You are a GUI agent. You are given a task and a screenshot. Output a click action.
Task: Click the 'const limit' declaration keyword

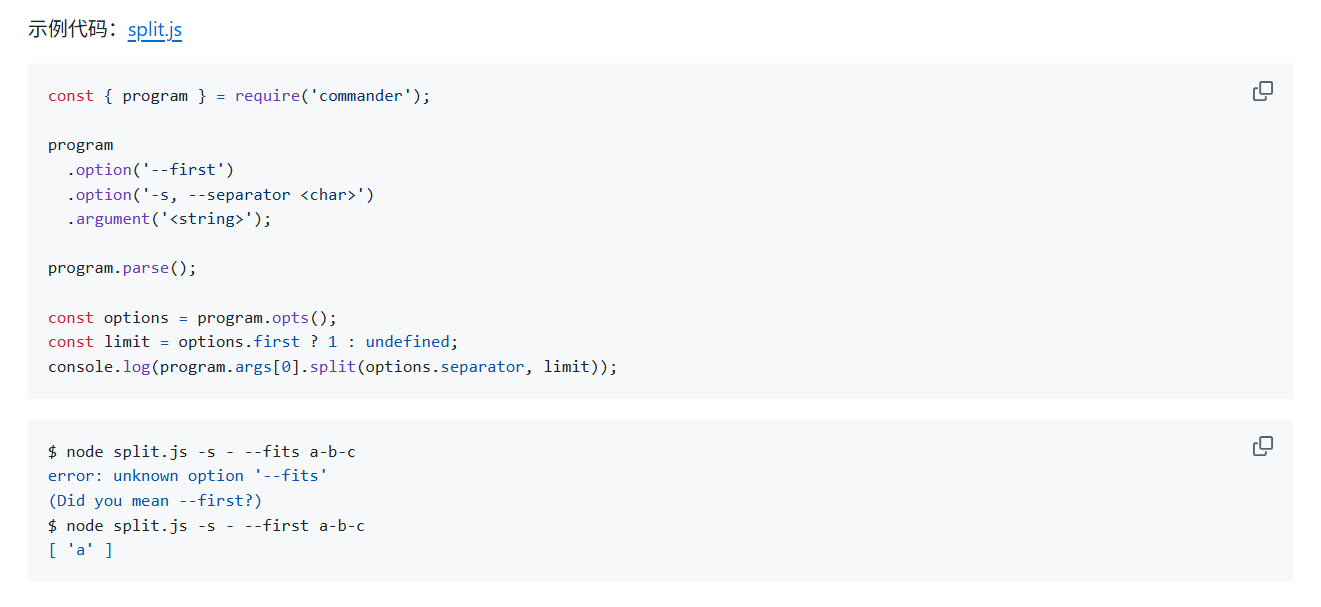point(71,342)
